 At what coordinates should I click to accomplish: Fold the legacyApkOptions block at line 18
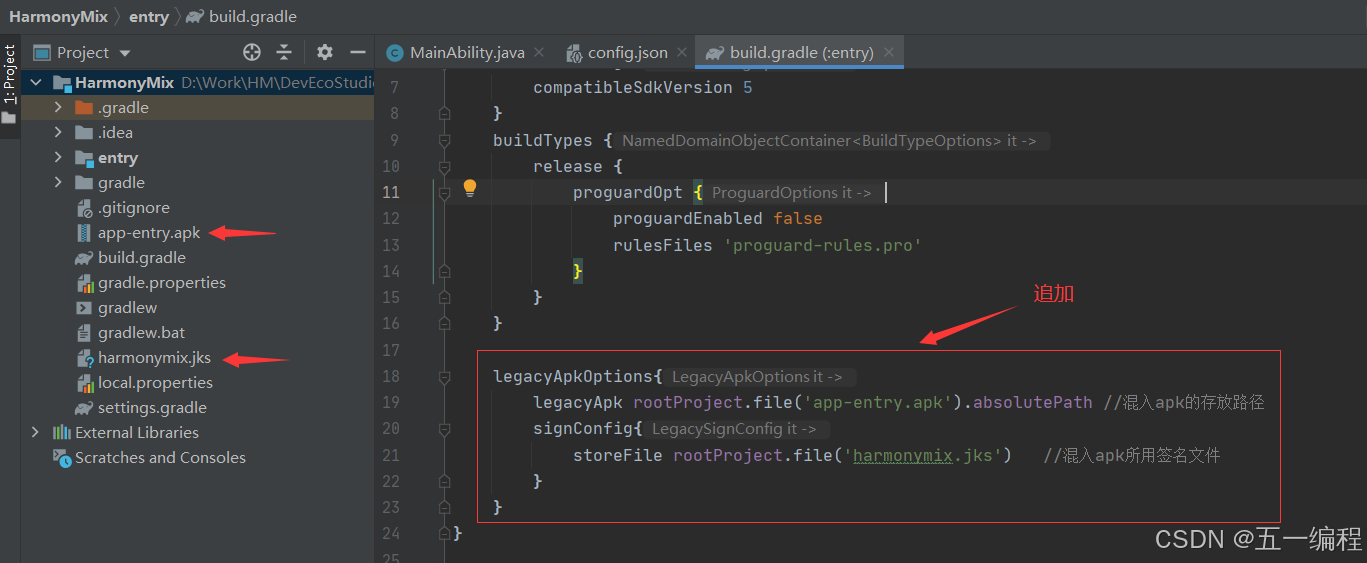pos(444,377)
